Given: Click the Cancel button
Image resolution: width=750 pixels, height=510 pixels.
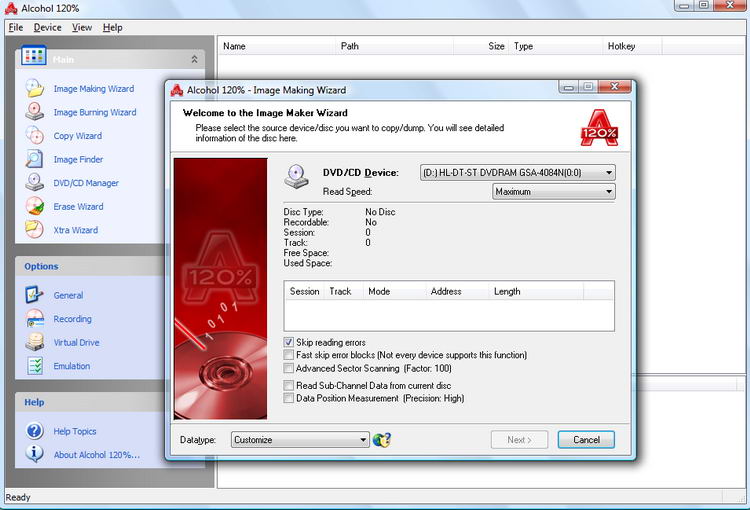Looking at the screenshot, I should (586, 439).
